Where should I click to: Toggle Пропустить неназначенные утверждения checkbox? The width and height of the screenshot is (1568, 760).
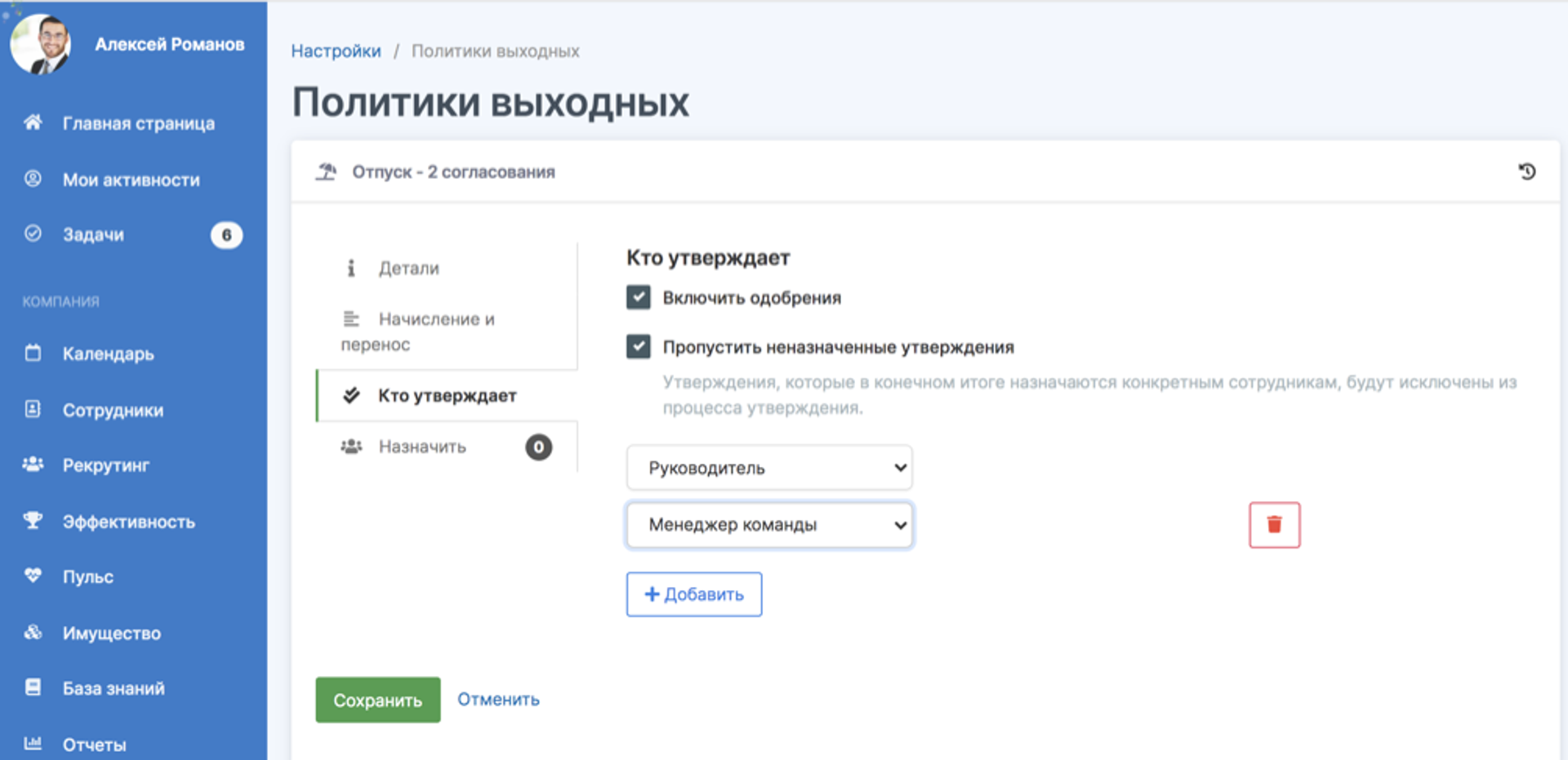coord(639,346)
